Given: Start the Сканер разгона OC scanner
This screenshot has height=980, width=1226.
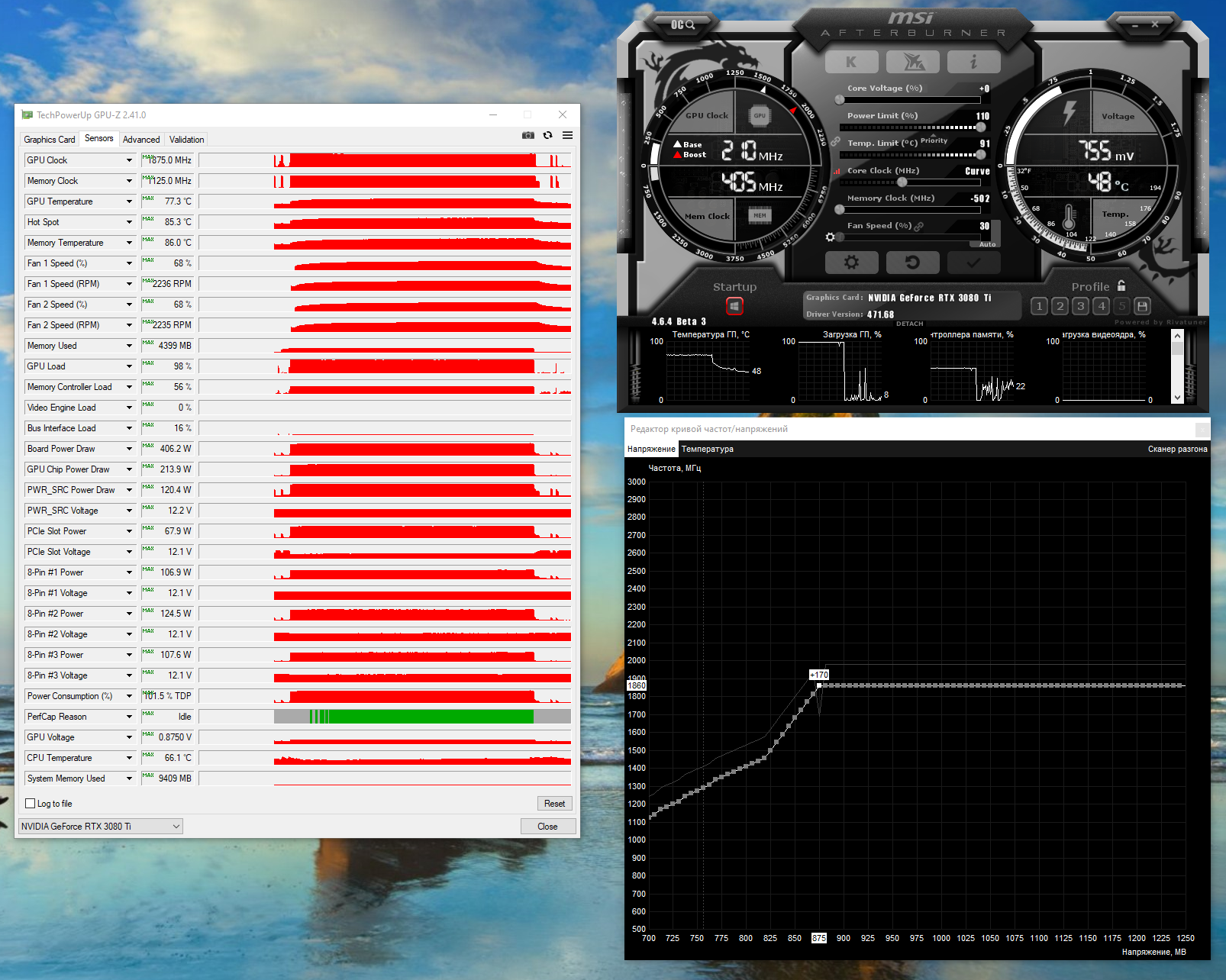Looking at the screenshot, I should pyautogui.click(x=1177, y=449).
